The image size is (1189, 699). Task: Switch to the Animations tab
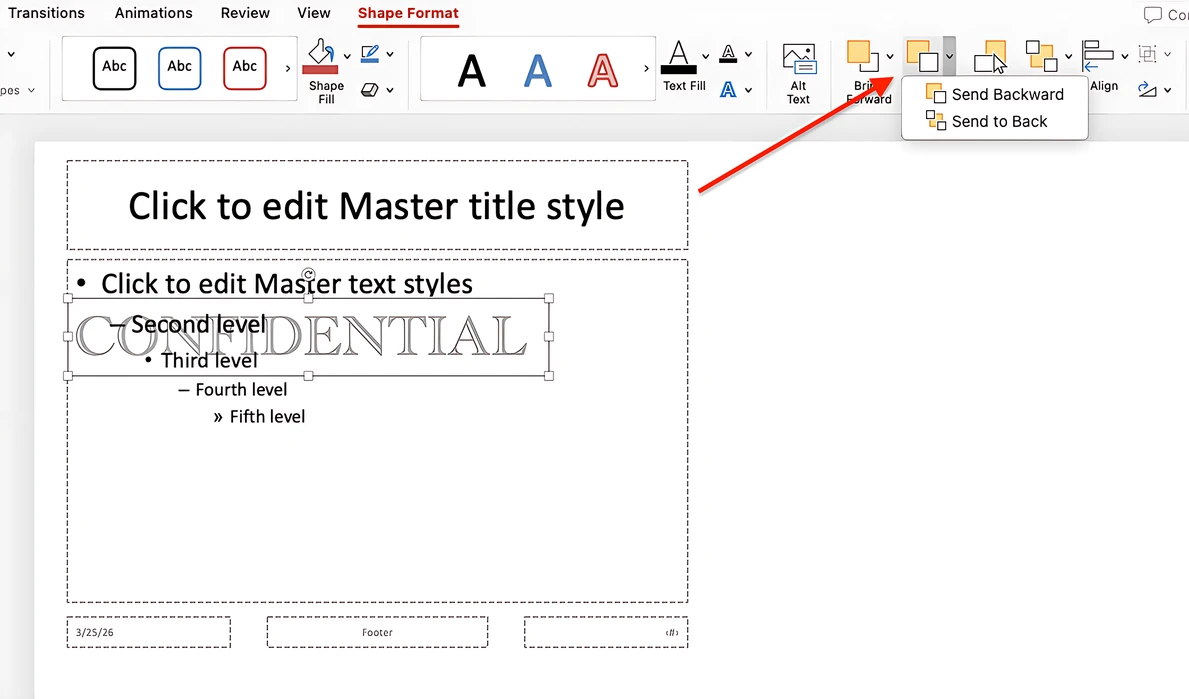pyautogui.click(x=153, y=13)
